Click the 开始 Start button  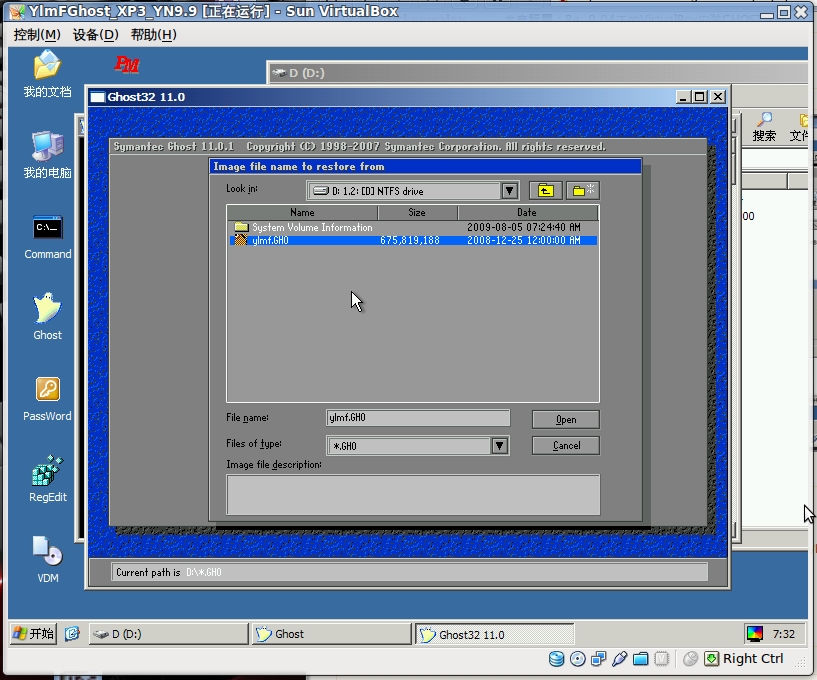[34, 634]
